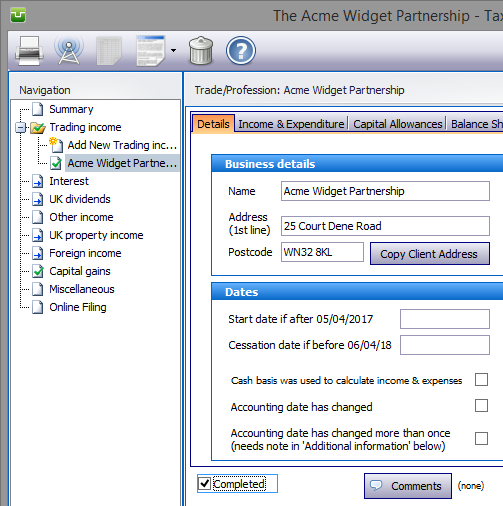Check accounting date changed more than once

(x=481, y=438)
